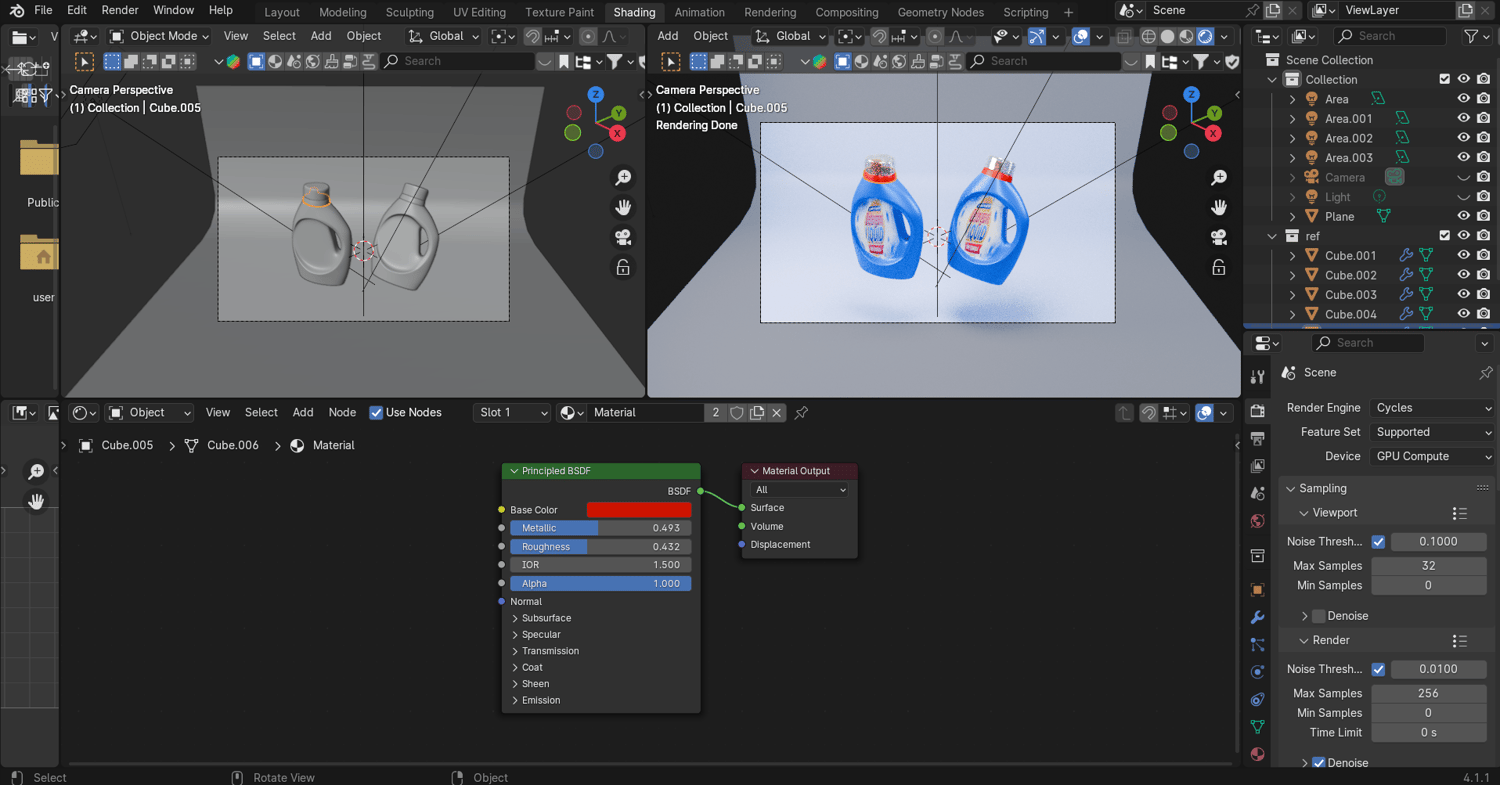
Task: Click the Material name field in node editor
Action: (x=645, y=412)
